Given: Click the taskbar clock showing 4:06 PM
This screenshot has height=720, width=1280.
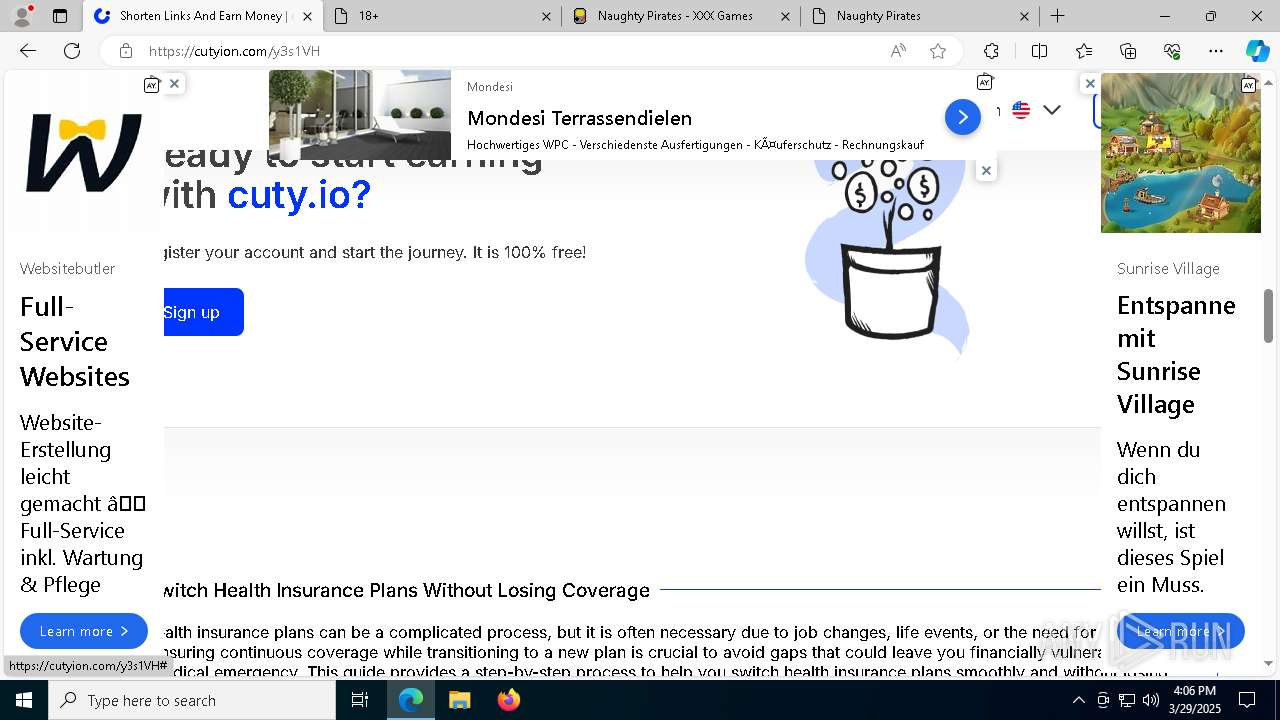Looking at the screenshot, I should (x=1194, y=700).
